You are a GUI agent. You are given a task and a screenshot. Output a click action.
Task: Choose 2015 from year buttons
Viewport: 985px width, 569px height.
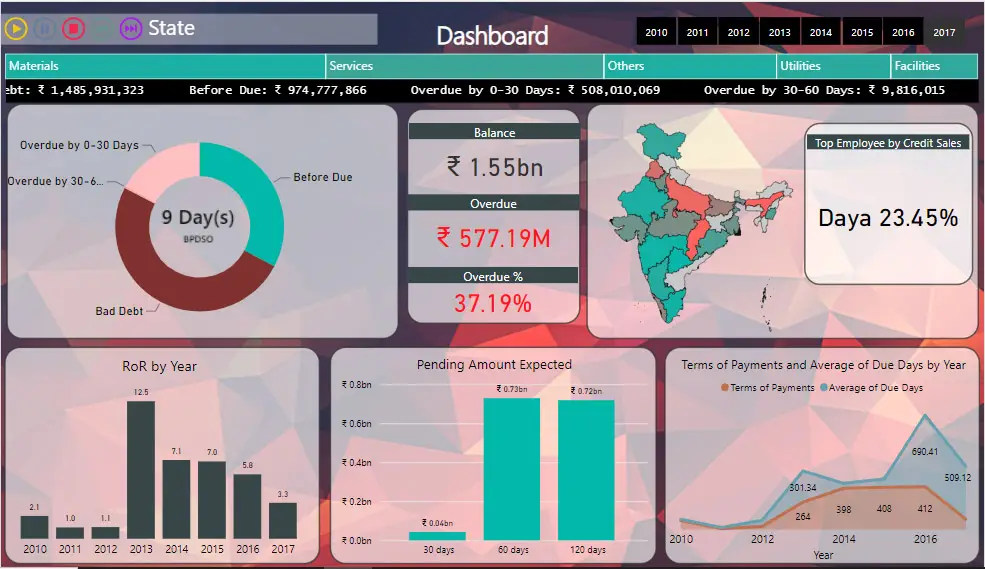(x=862, y=32)
